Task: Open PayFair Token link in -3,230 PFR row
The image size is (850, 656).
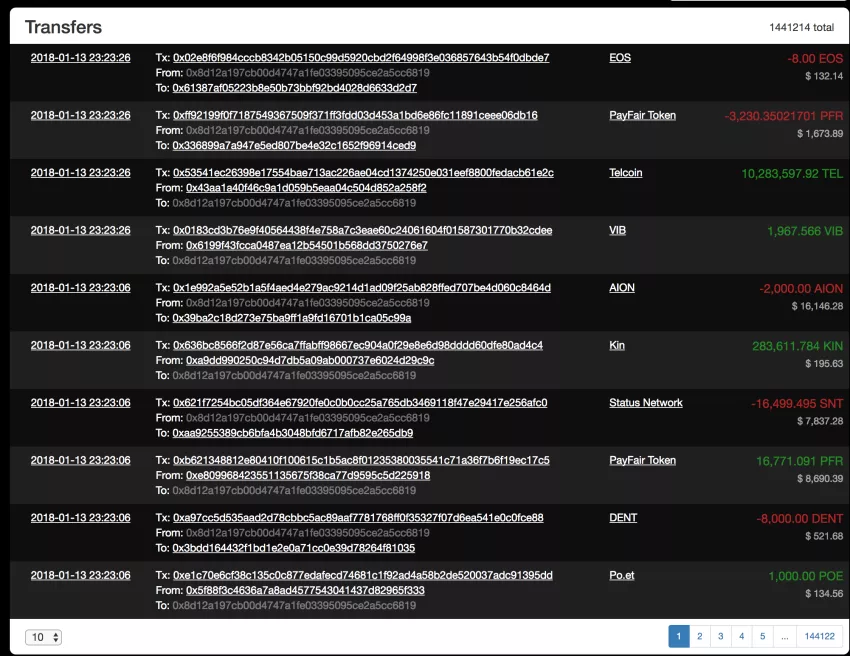Action: tap(642, 115)
